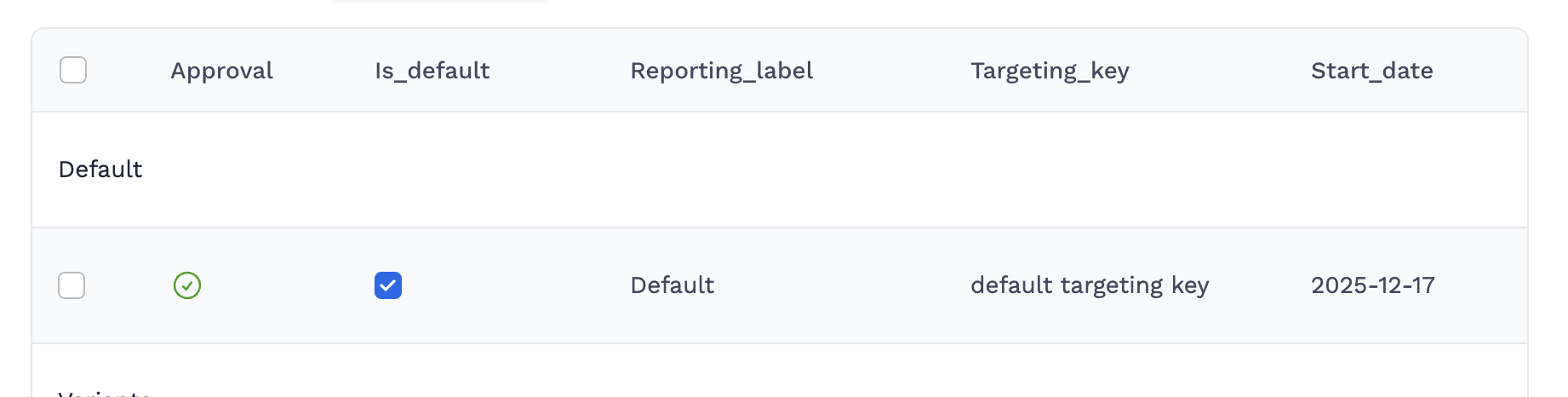Expand the partially visible Variants group
This screenshot has height=397, width=1568.
(104, 393)
